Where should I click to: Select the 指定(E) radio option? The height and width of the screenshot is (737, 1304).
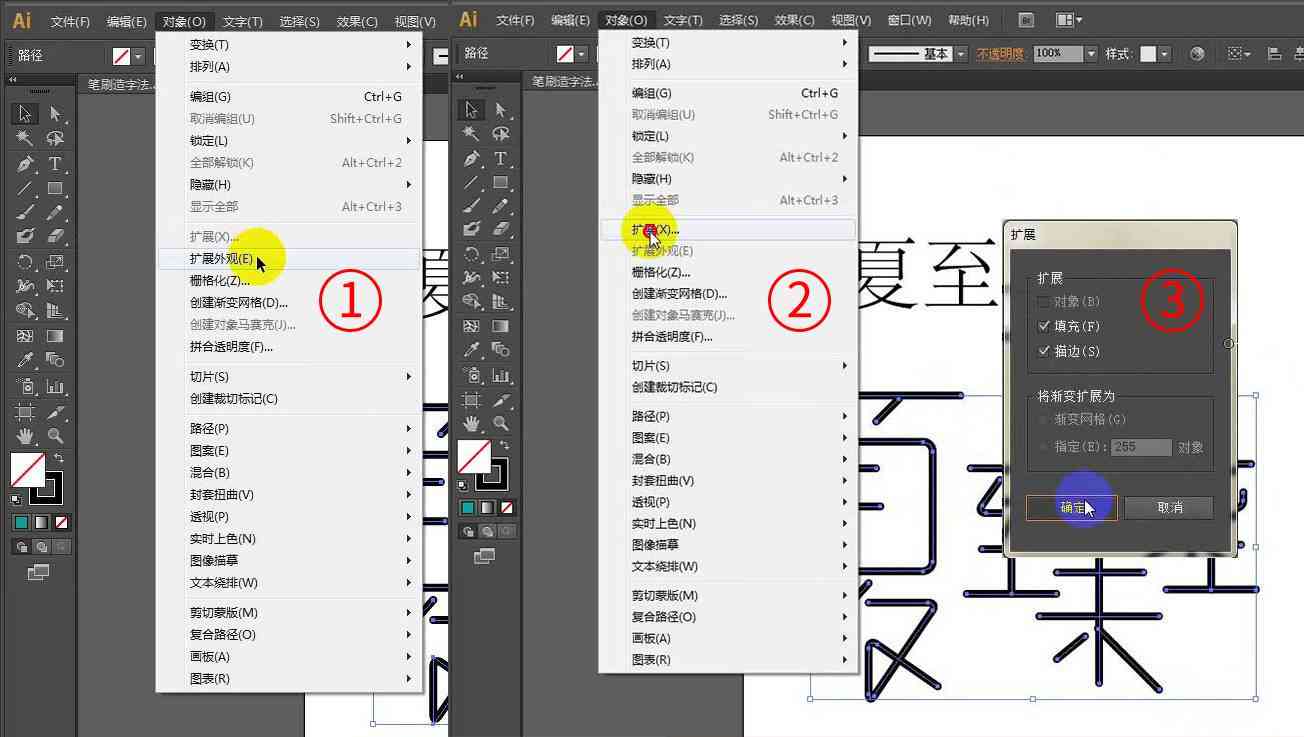(x=1045, y=447)
